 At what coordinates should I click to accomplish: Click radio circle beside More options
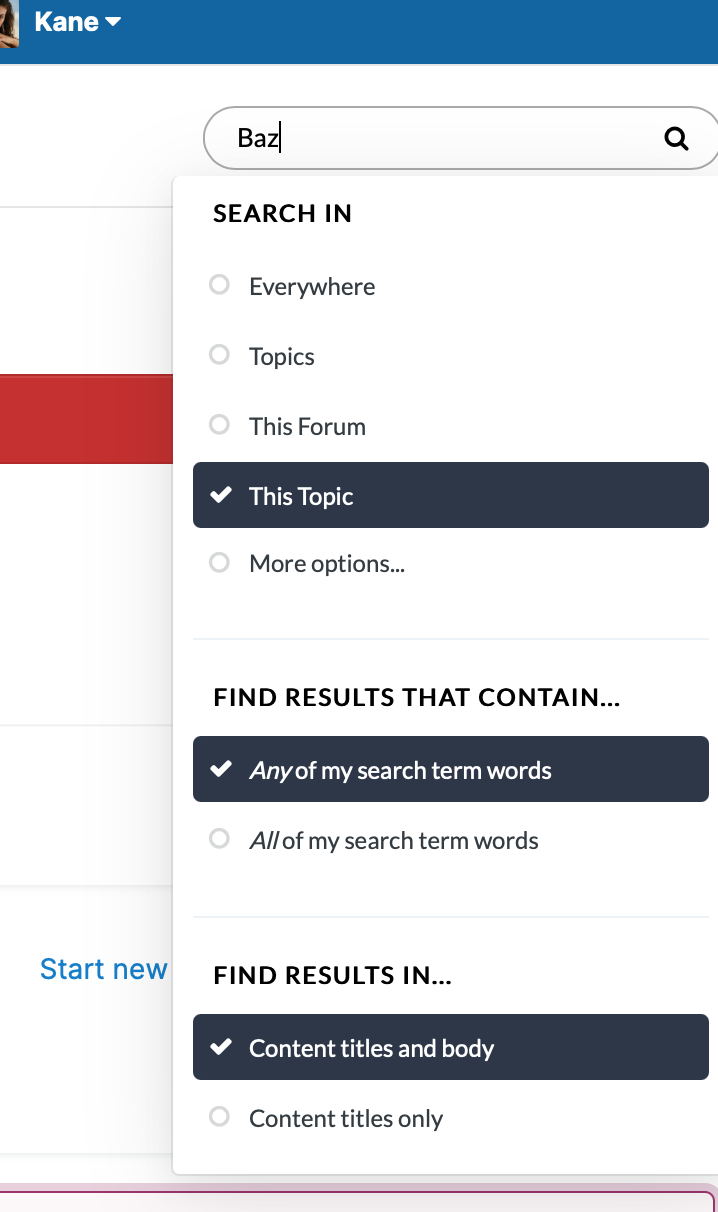click(219, 563)
